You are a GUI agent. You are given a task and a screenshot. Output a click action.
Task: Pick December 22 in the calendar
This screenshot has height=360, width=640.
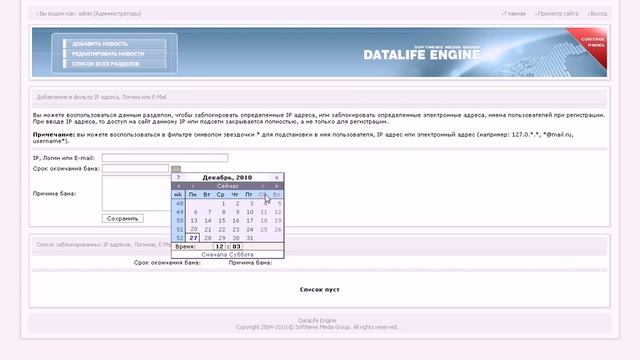pyautogui.click(x=221, y=229)
